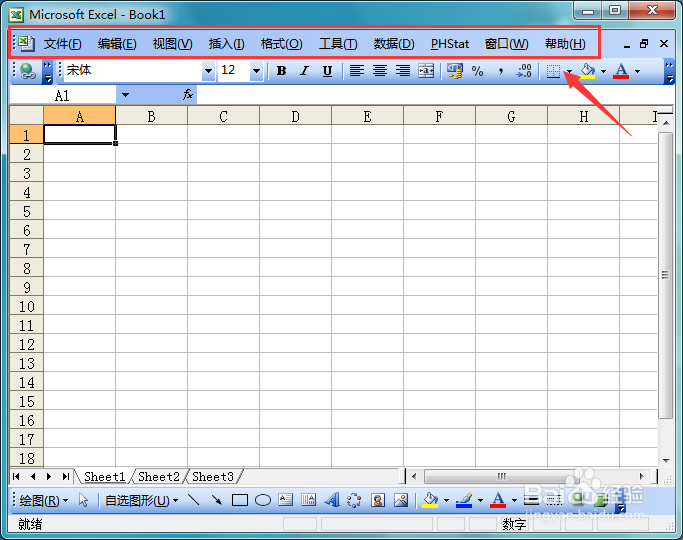This screenshot has width=683, height=540.
Task: Click the drawing toolbar line color brush
Action: click(464, 500)
